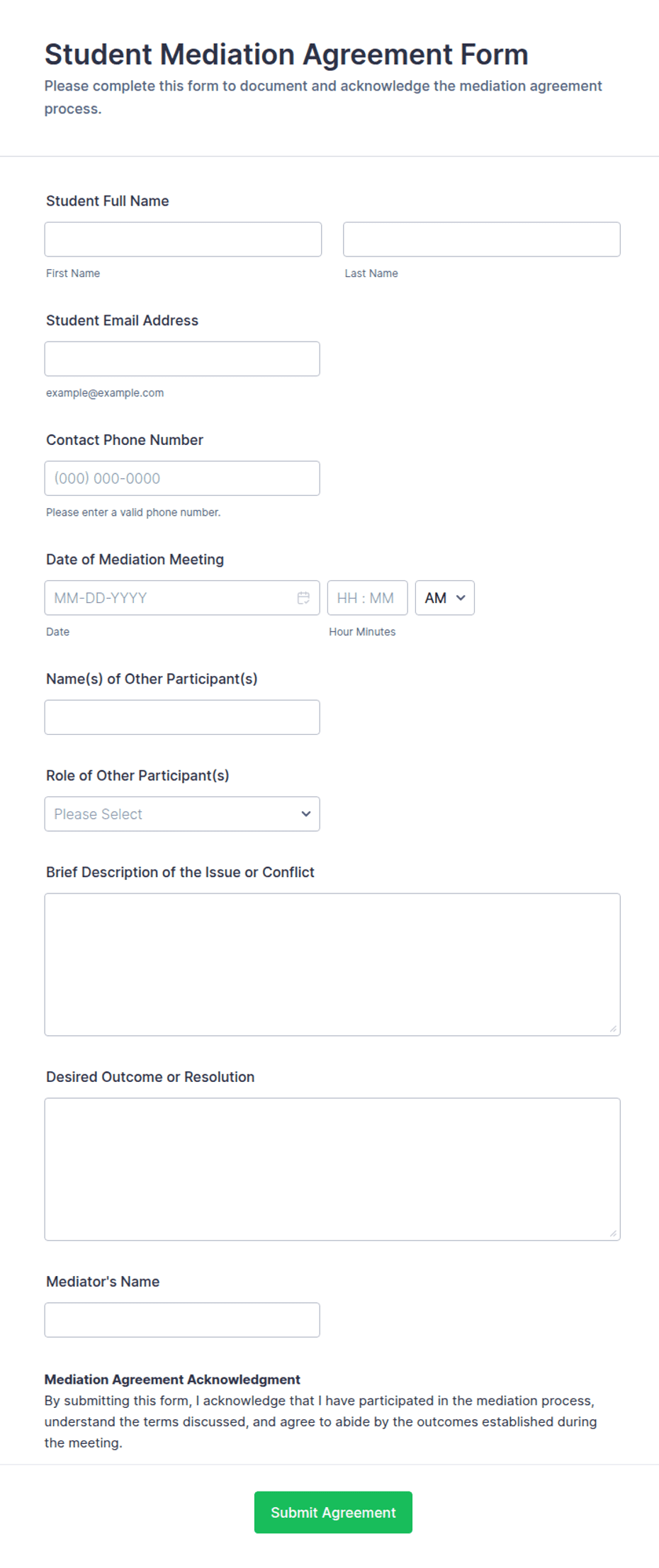Focus the First Name input field
The height and width of the screenshot is (1568, 659).
[183, 239]
